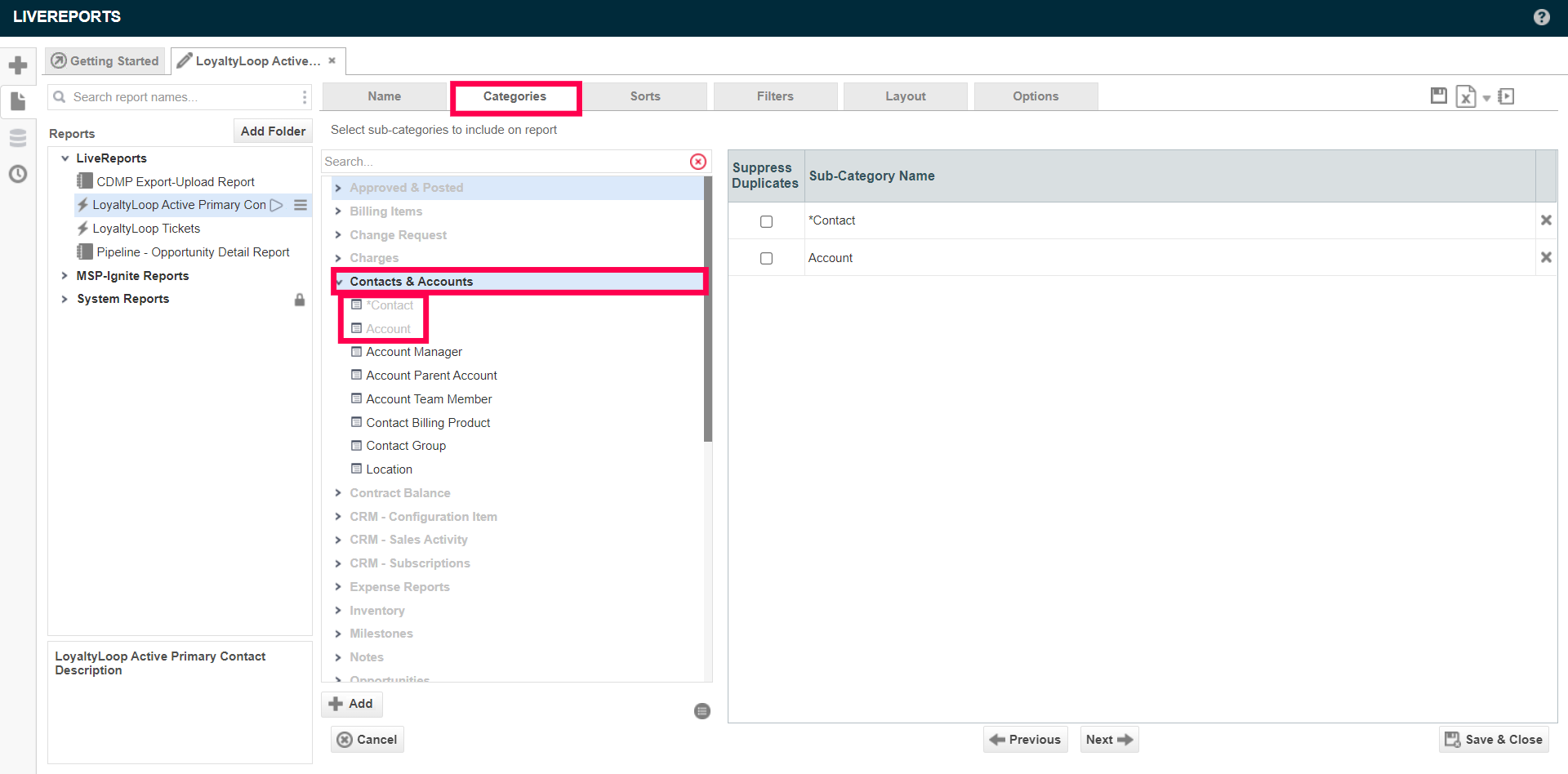Click Save & Close button
This screenshot has height=774, width=1568.
click(x=1494, y=740)
